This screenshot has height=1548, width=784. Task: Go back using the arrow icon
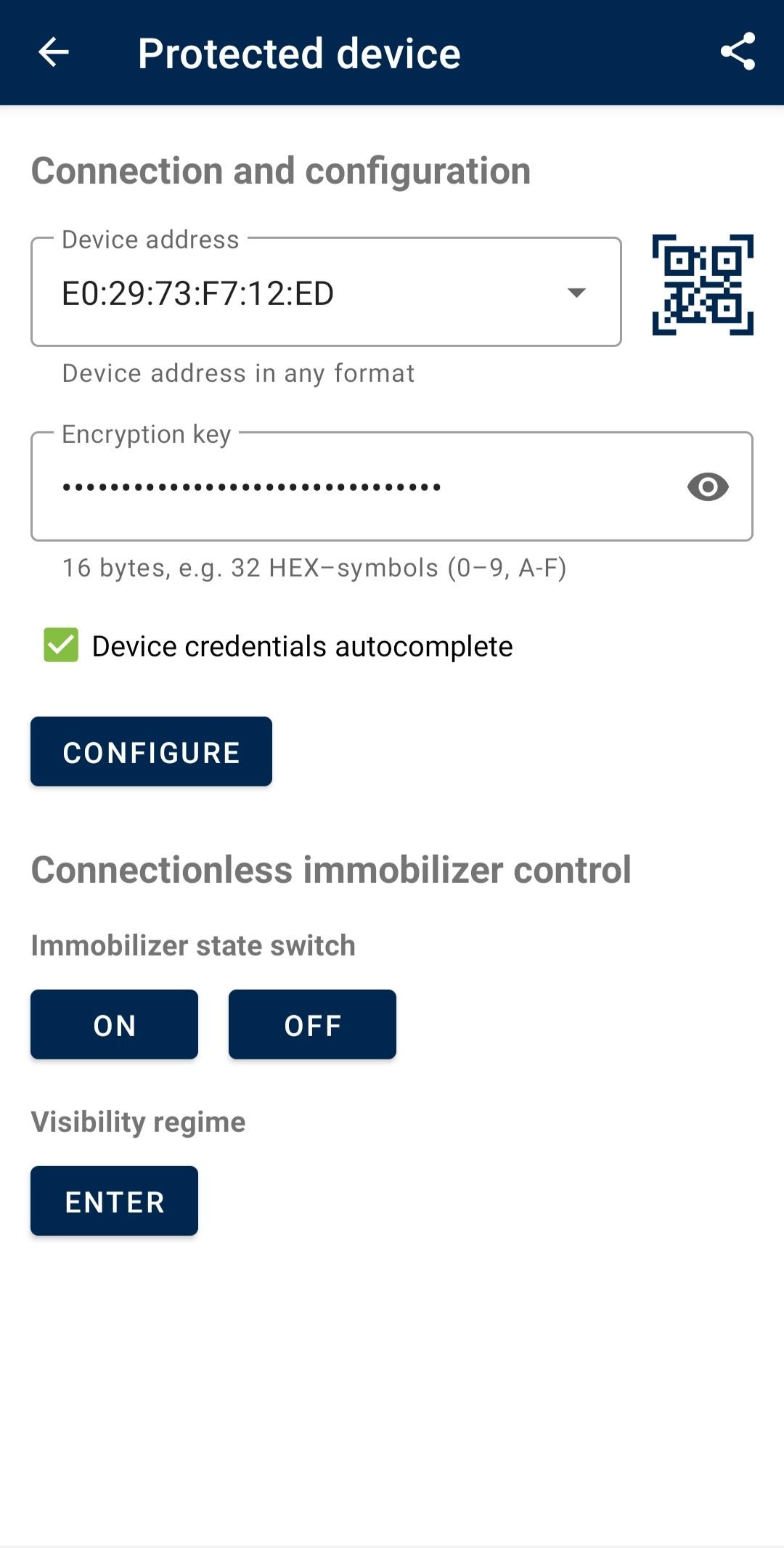click(x=53, y=52)
